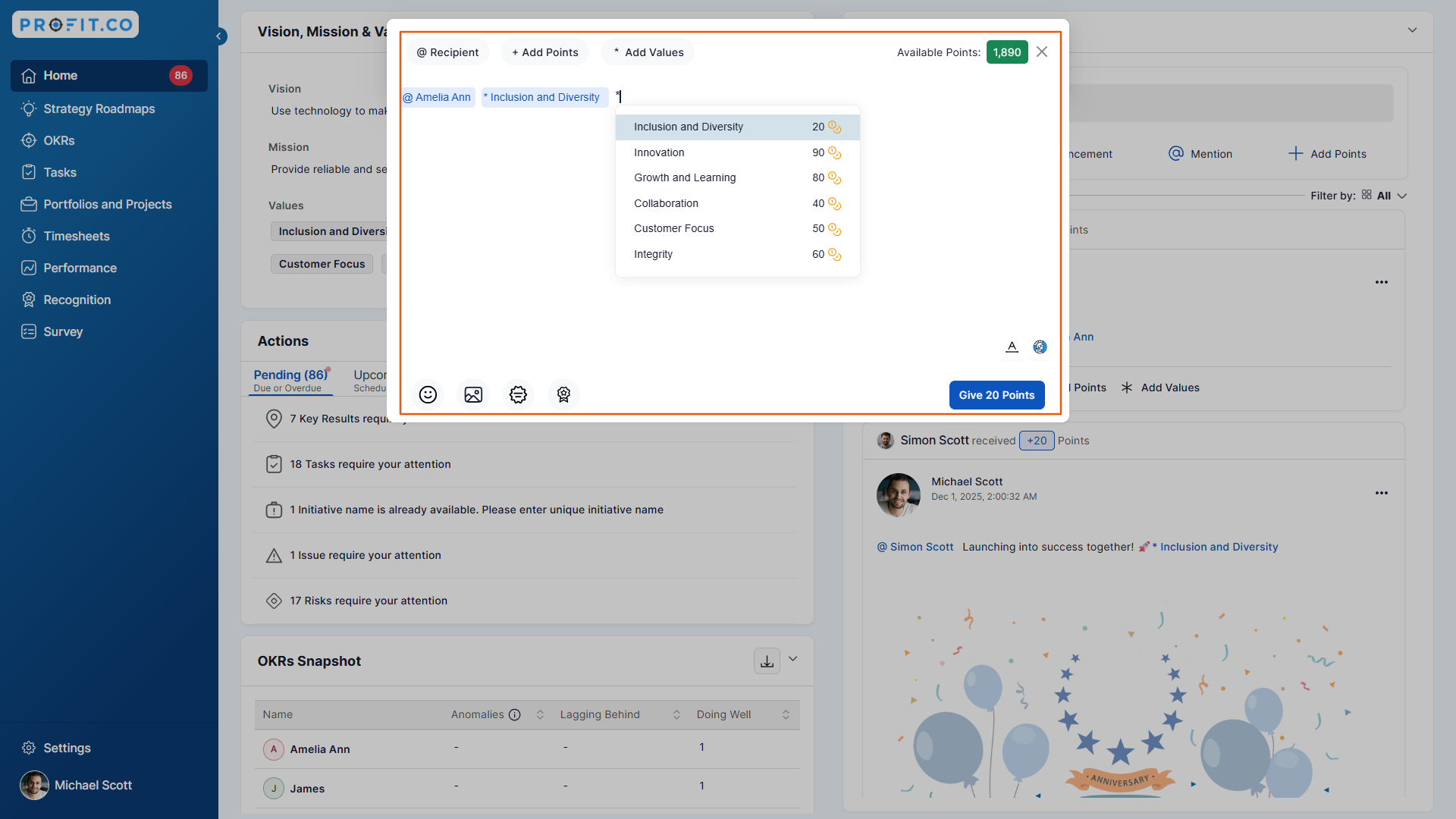Click the + Add Points chip
Image resolution: width=1456 pixels, height=819 pixels.
(544, 52)
